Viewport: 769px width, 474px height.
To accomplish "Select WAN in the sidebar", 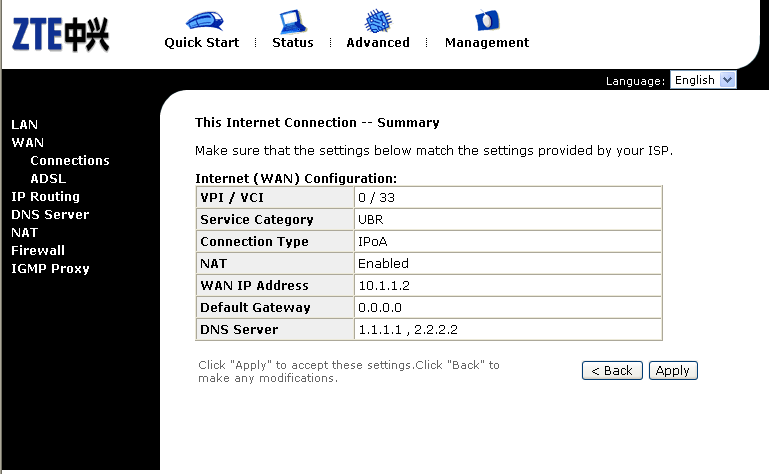I will [x=27, y=143].
